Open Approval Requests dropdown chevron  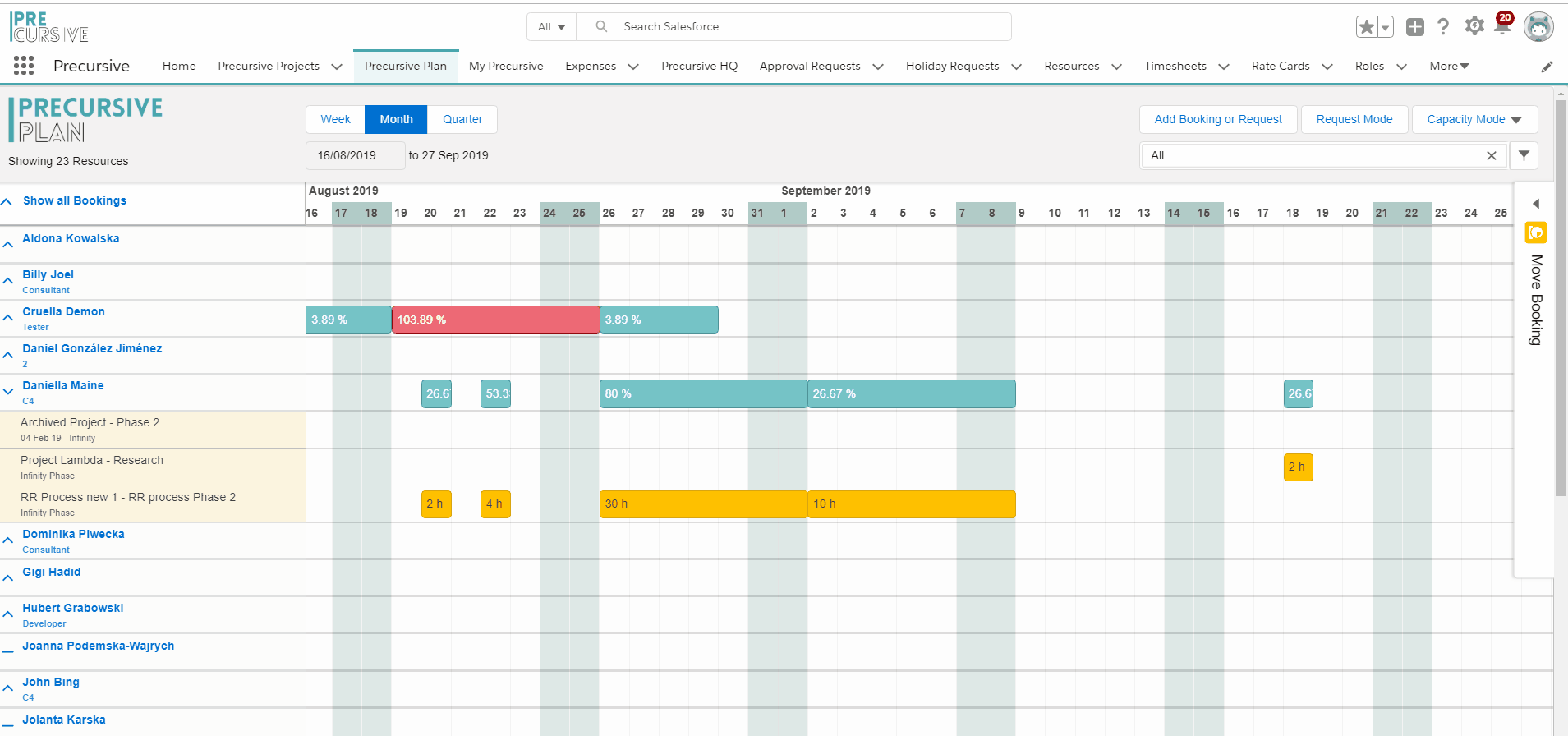pyautogui.click(x=878, y=67)
